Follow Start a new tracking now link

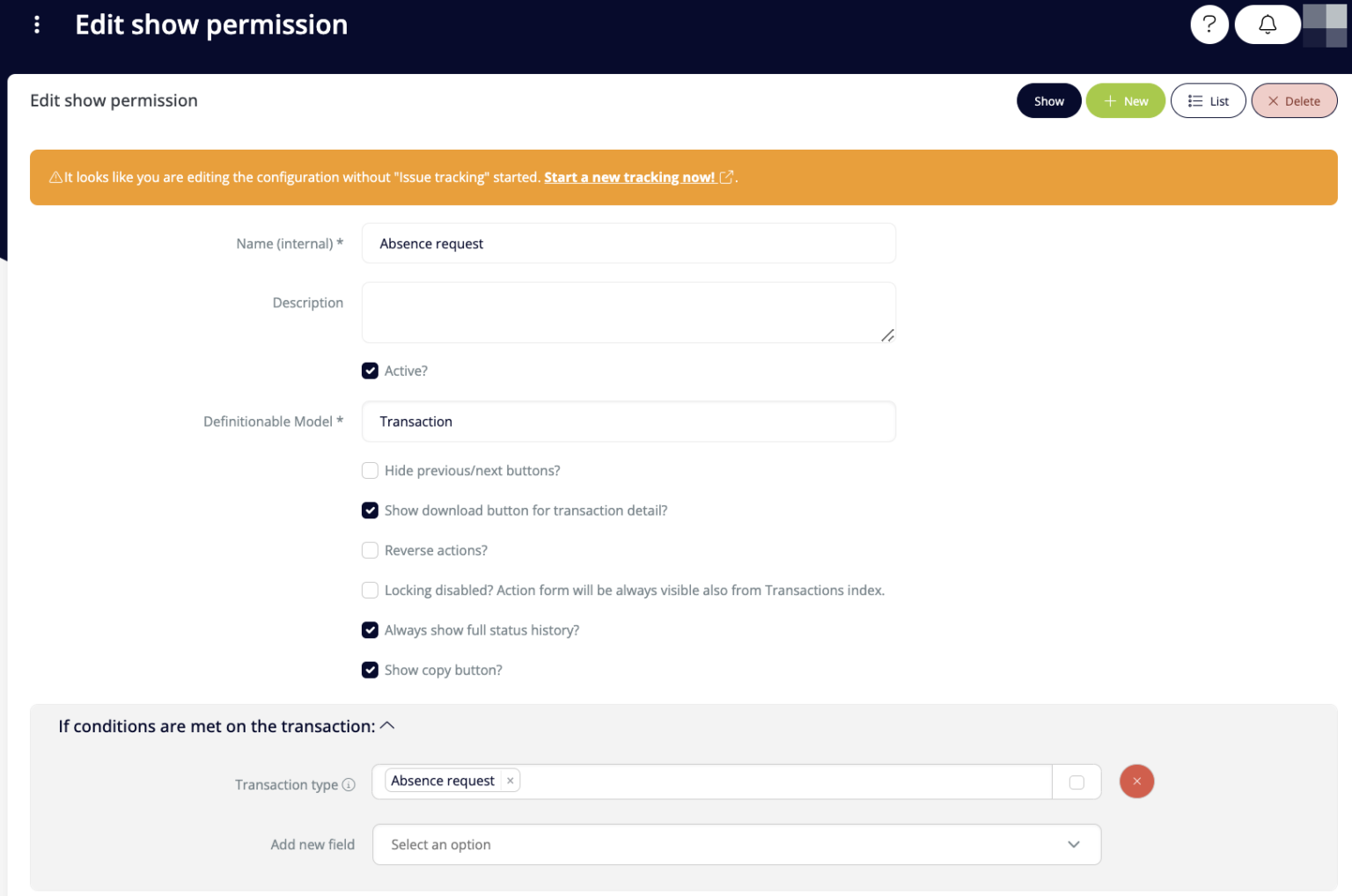(629, 178)
